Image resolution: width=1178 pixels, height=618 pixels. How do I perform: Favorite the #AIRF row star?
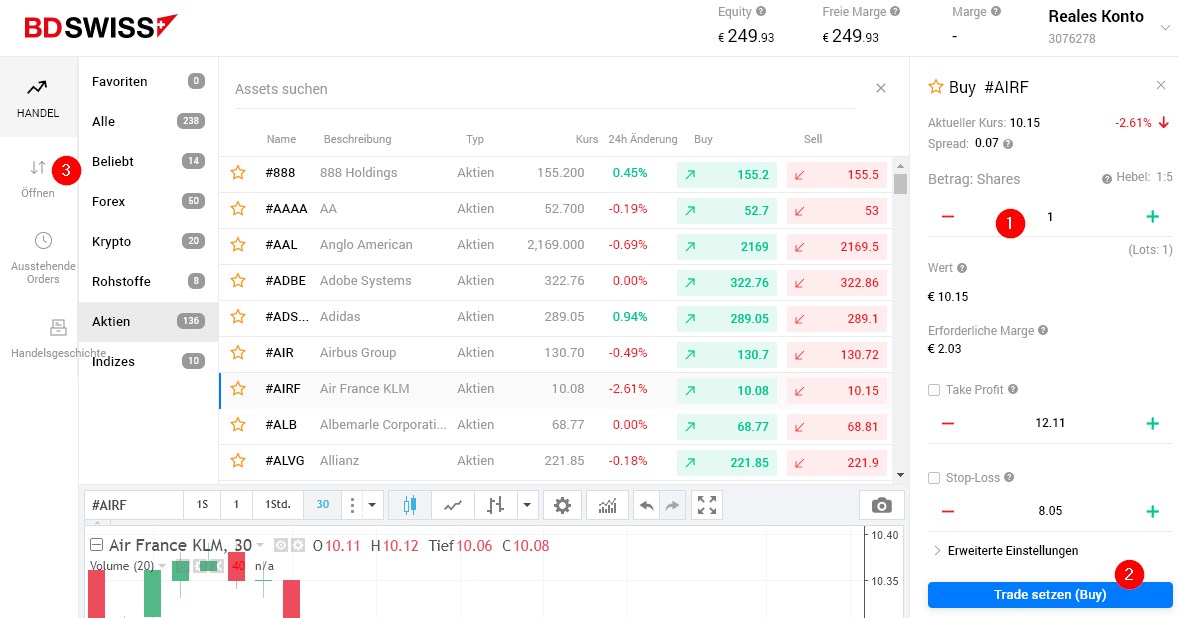(238, 389)
